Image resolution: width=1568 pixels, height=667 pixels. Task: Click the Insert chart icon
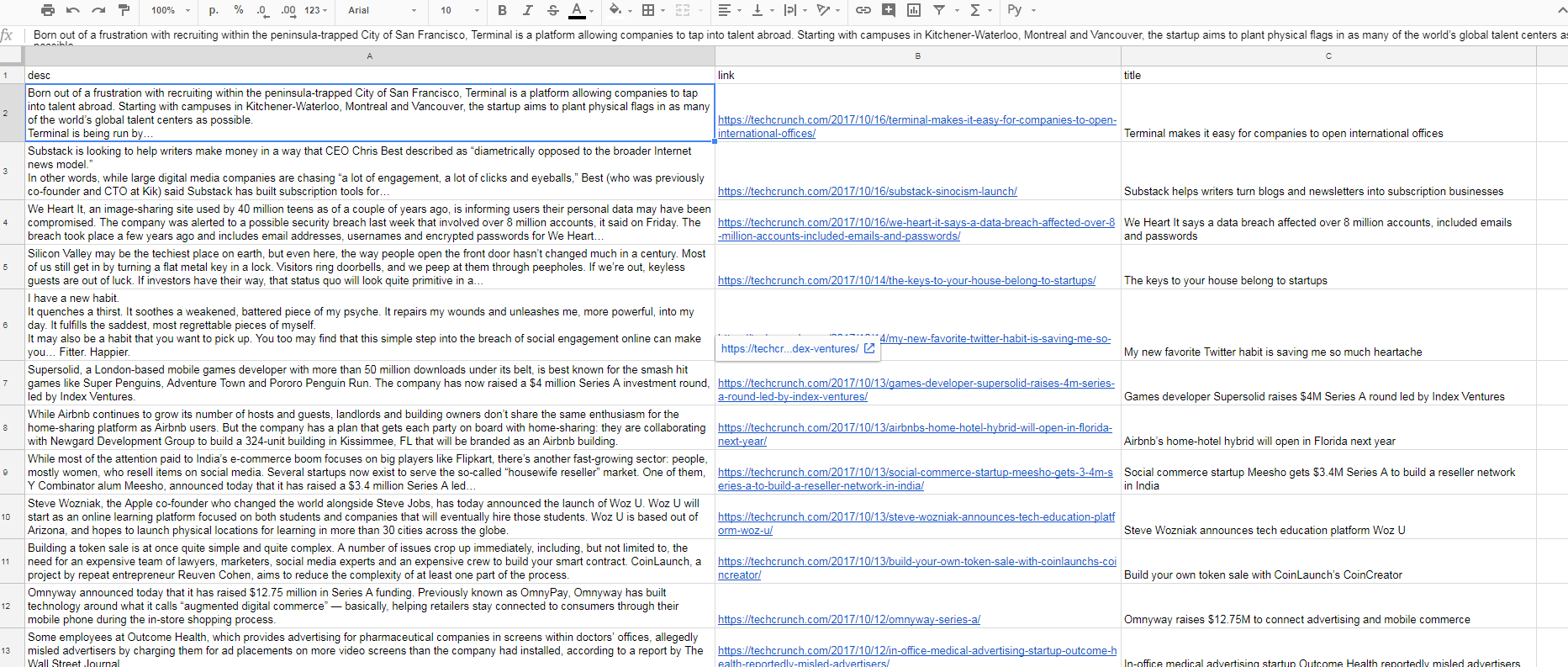pyautogui.click(x=914, y=10)
